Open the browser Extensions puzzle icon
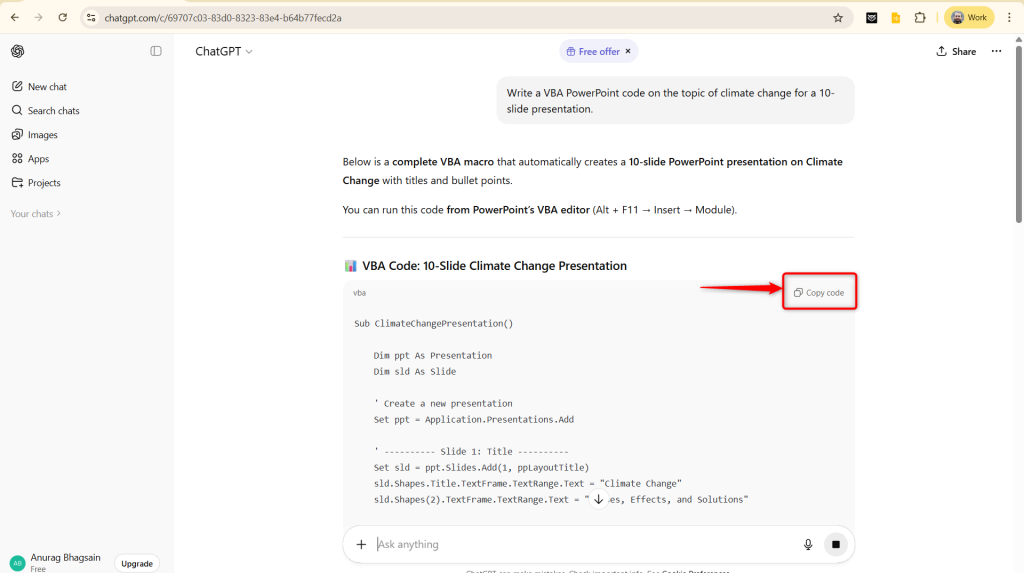1024x573 pixels. point(920,18)
